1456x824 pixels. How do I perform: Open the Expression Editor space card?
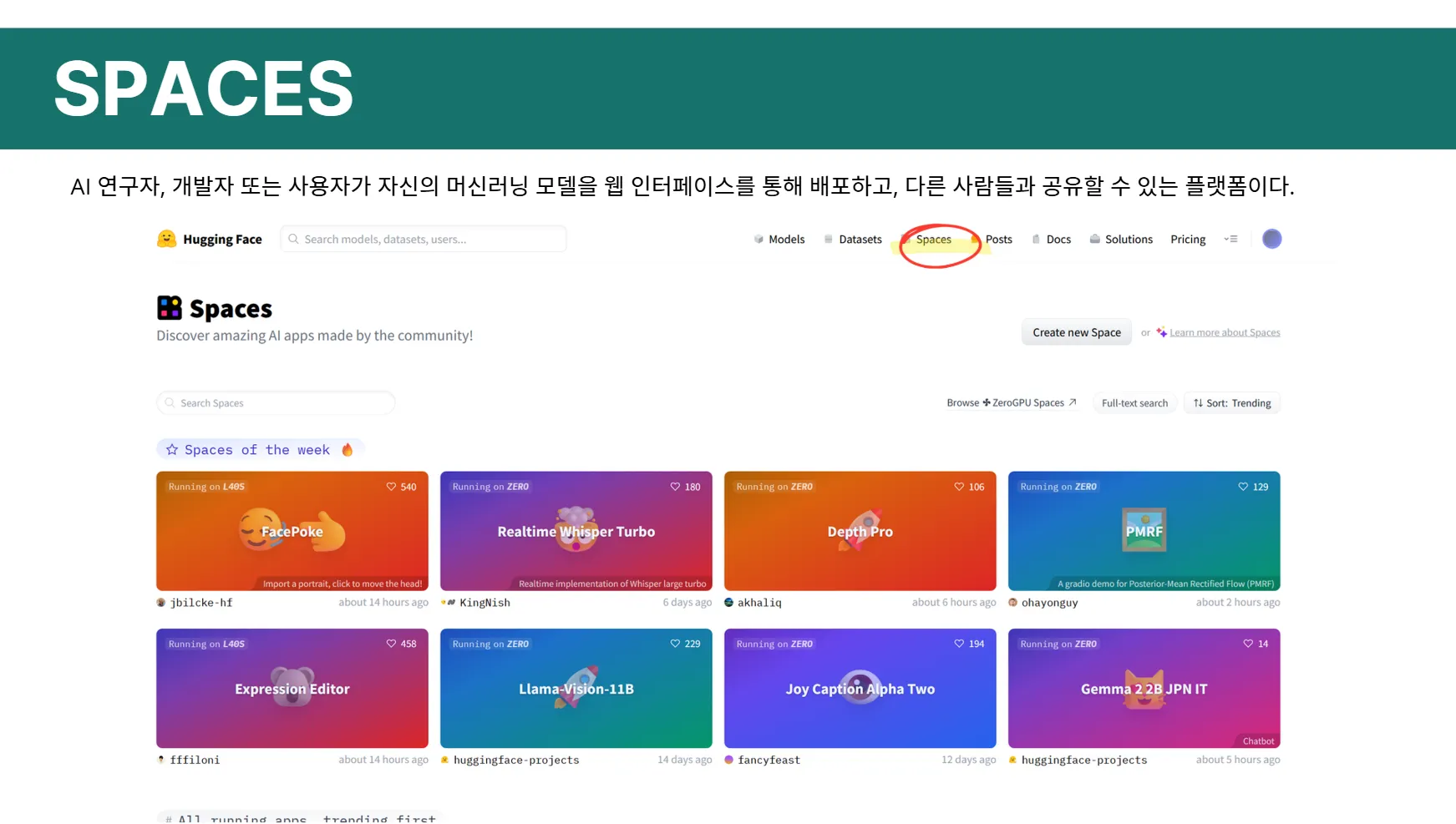click(292, 689)
